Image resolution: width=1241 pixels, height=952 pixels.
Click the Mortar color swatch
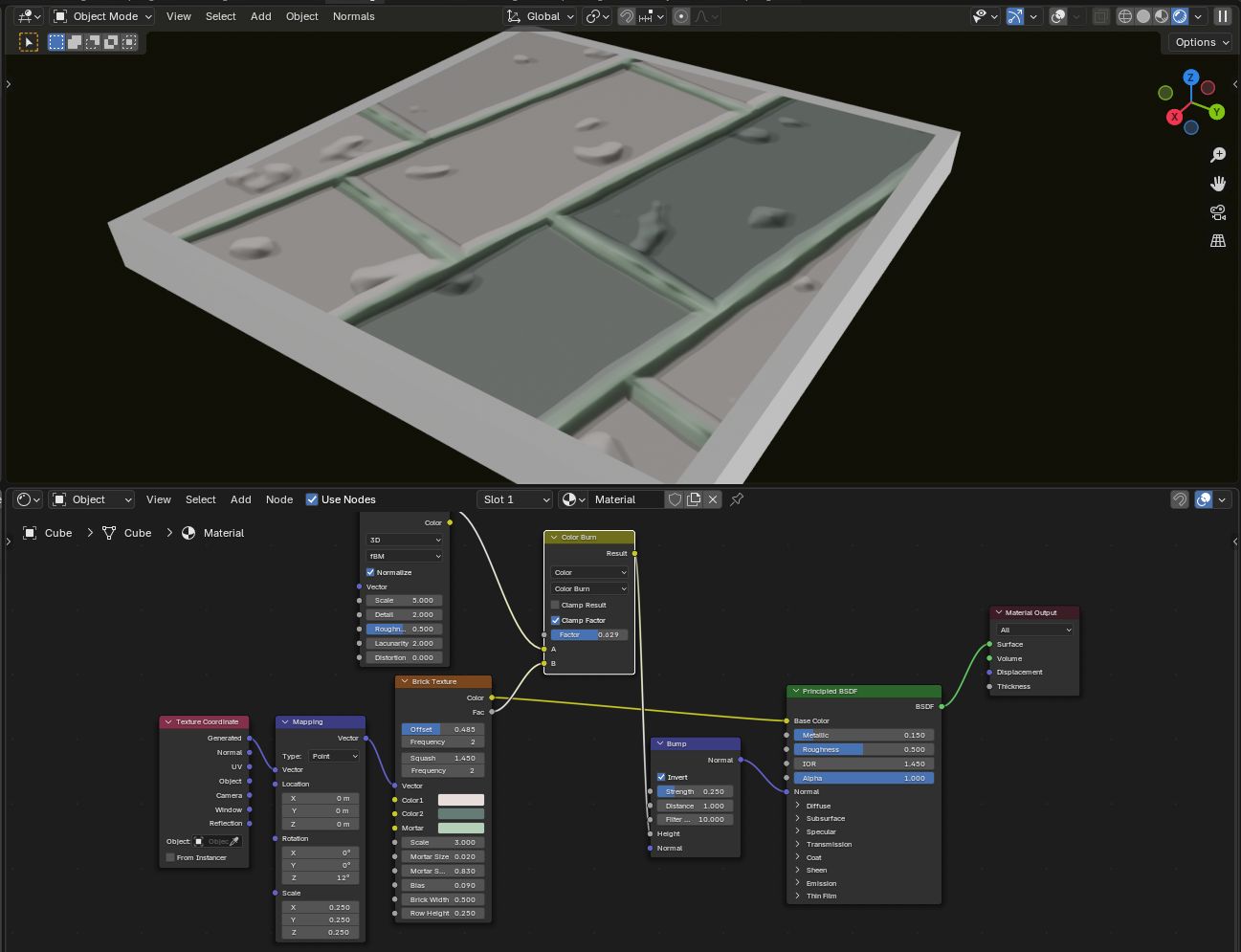(460, 828)
